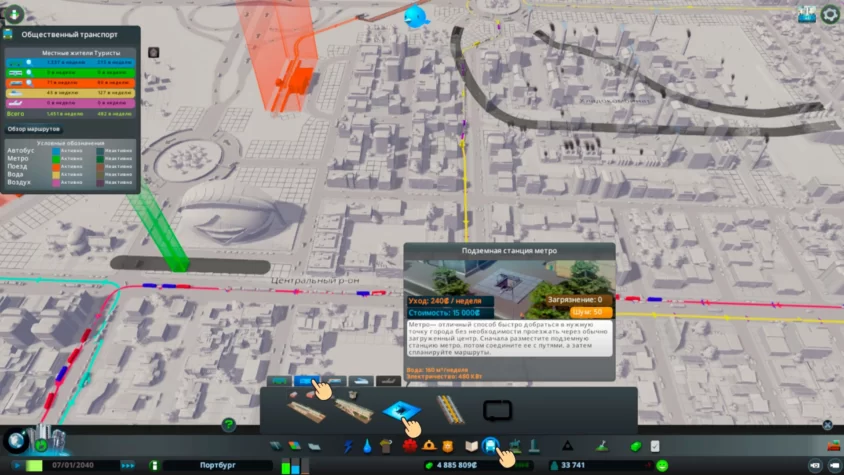
Task: Open the Districts tool icon
Action: (314, 446)
